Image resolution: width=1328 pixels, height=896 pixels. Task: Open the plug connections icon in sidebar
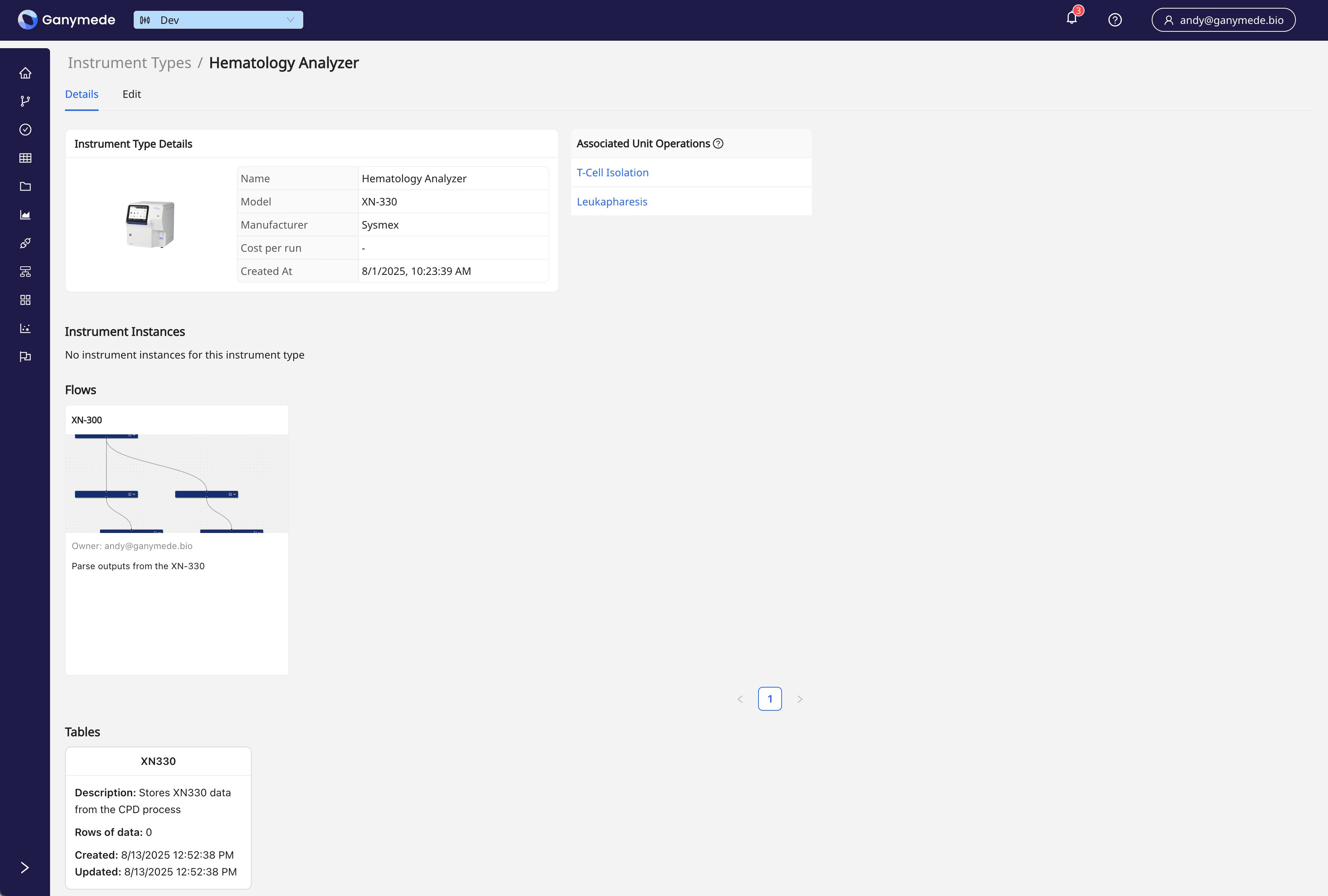tap(25, 244)
